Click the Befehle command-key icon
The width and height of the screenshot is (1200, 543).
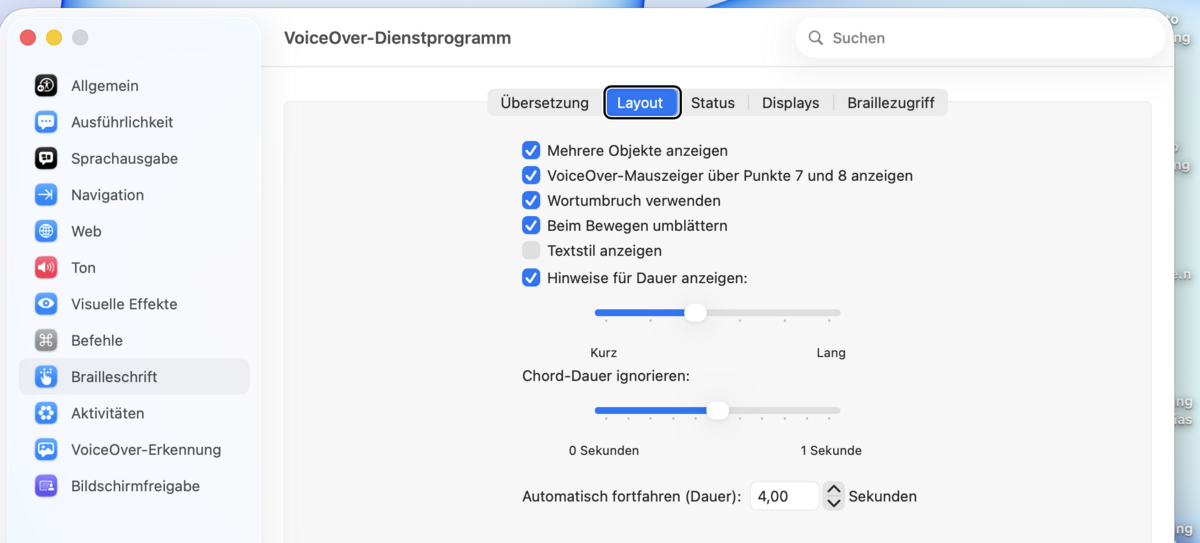tap(46, 340)
